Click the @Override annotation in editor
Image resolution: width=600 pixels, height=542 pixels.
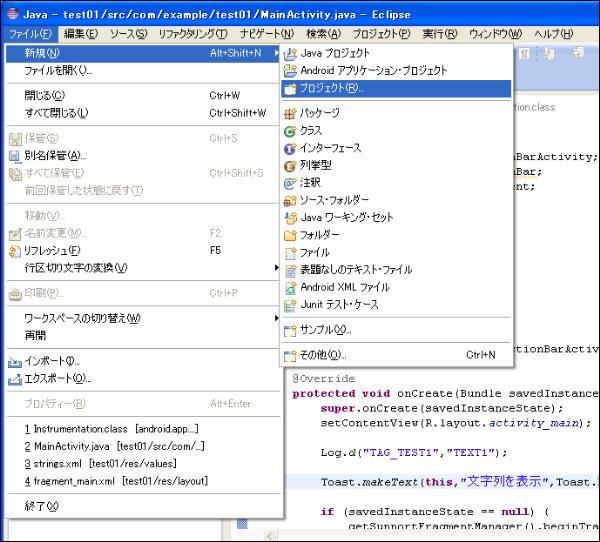pos(324,379)
